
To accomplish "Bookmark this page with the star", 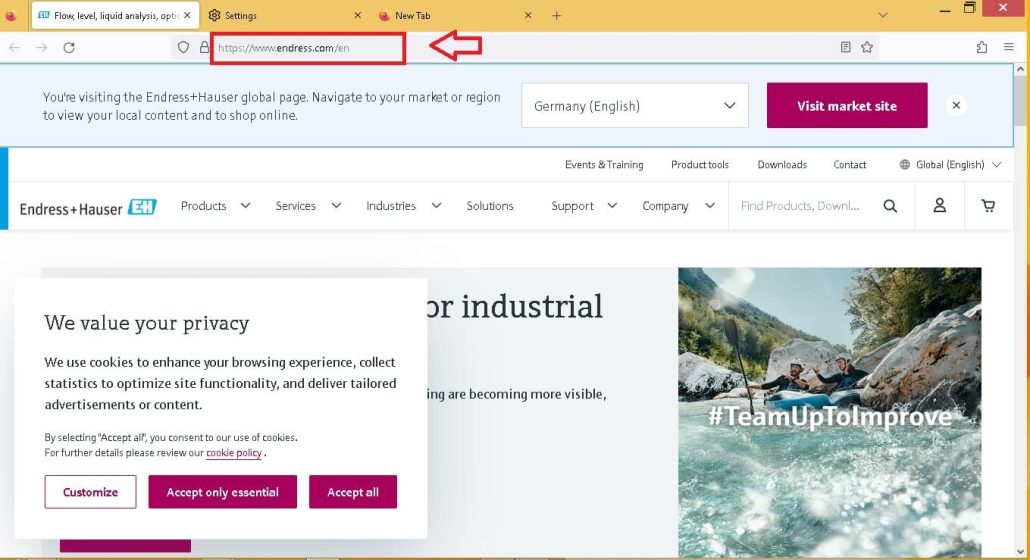I will 867,47.
